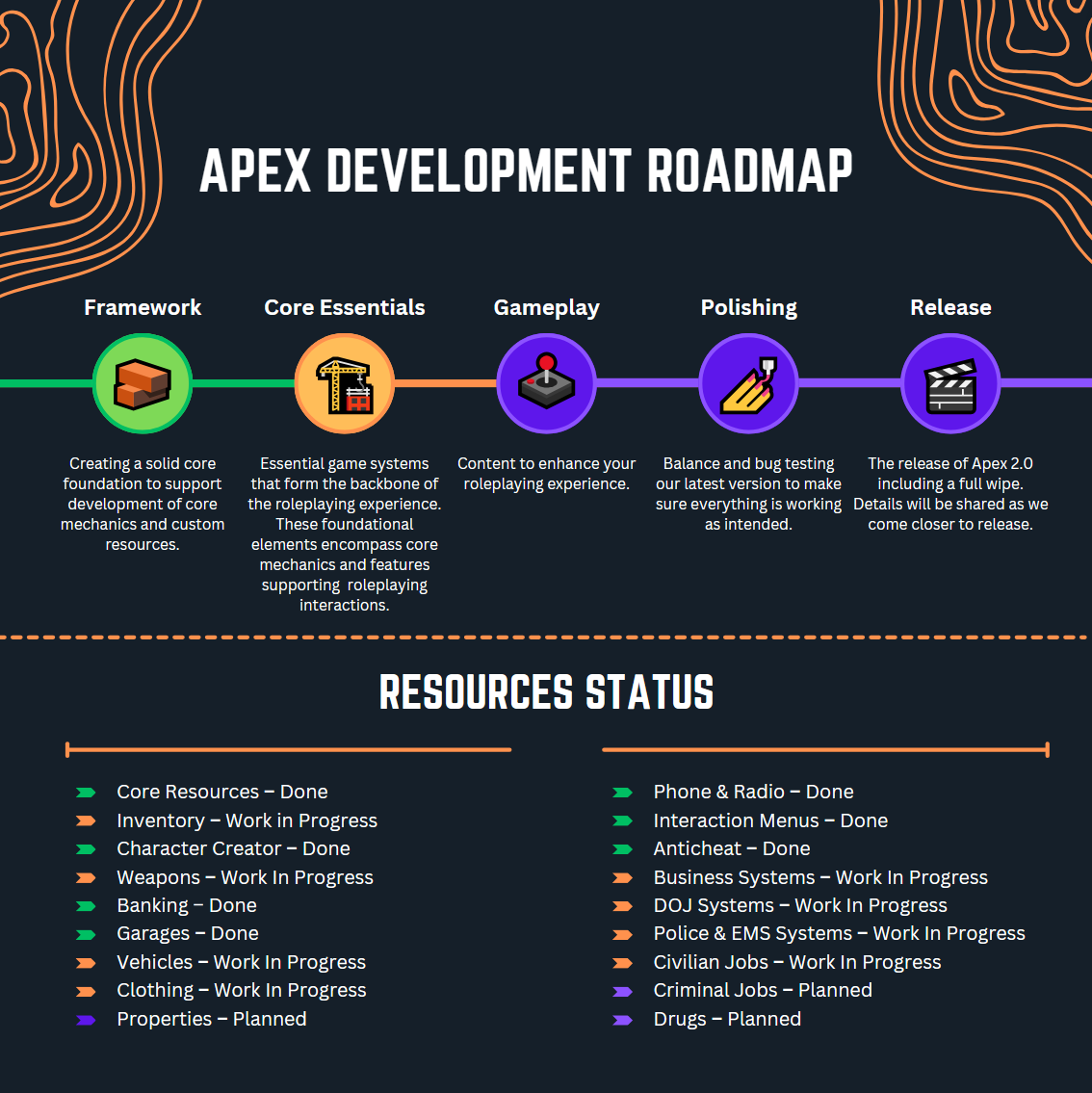Click the pencil icon for Polishing

point(748,382)
